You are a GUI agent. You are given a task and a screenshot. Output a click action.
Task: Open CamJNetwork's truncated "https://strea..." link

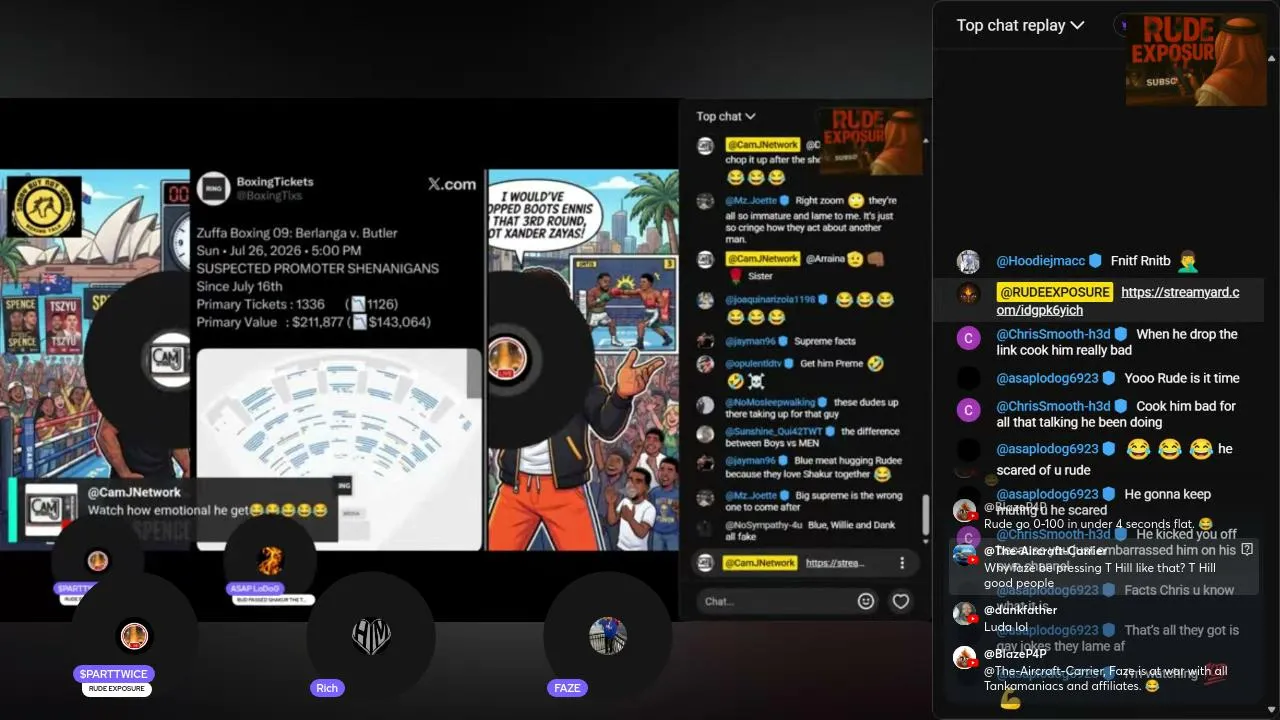[x=835, y=563]
